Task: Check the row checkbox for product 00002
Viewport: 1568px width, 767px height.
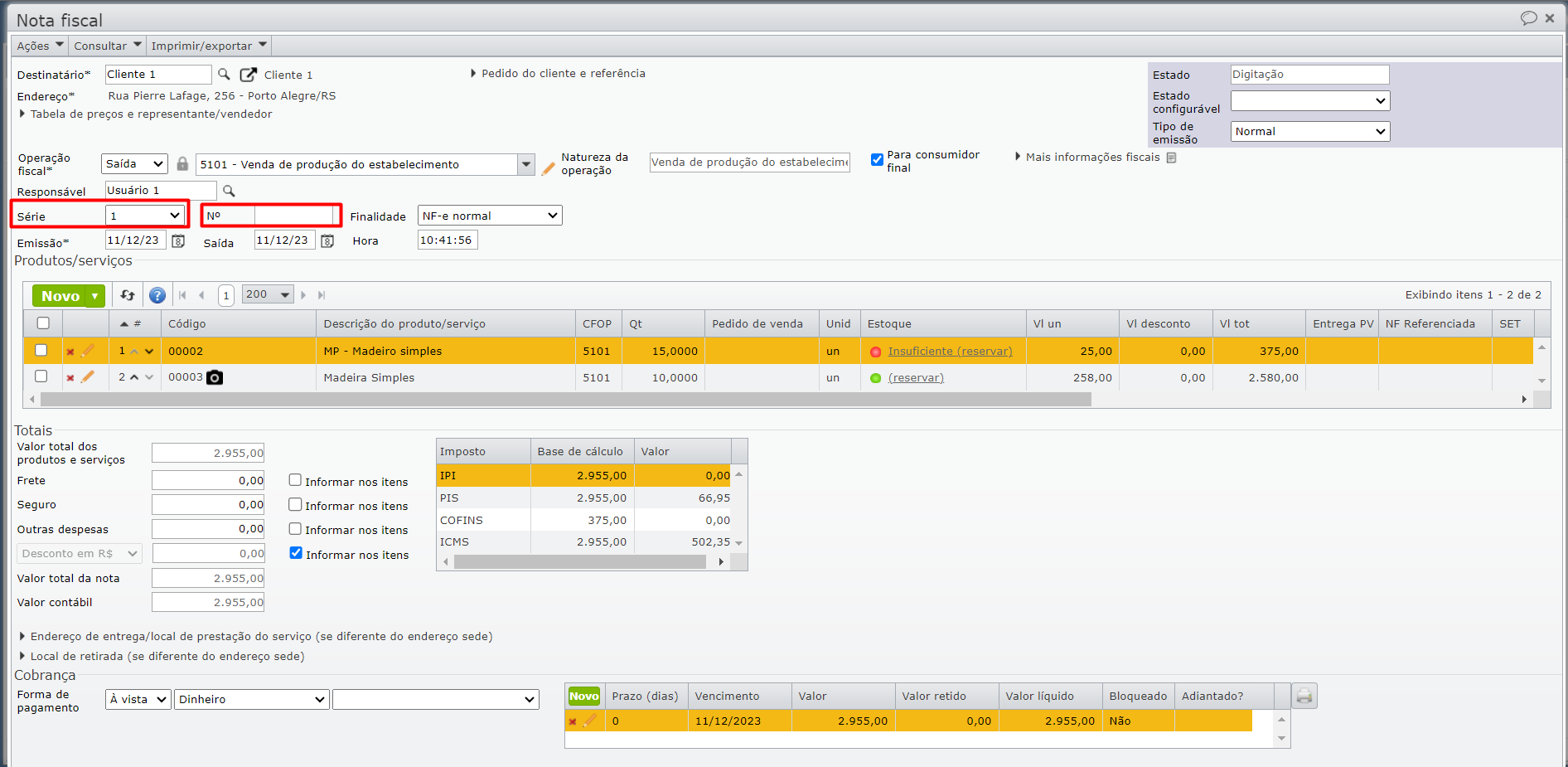Action: pyautogui.click(x=41, y=351)
